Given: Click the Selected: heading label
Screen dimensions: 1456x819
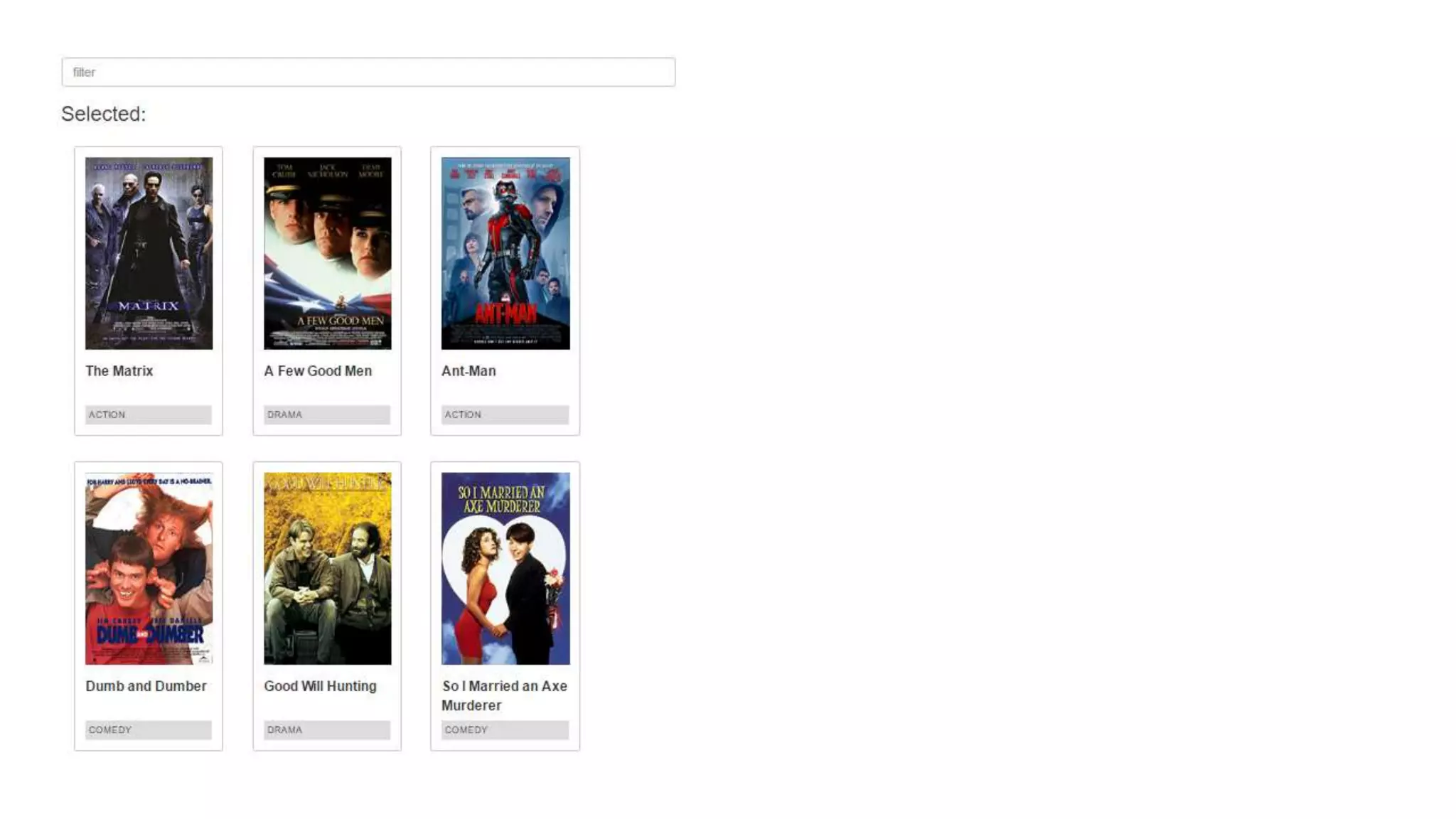Looking at the screenshot, I should (x=104, y=114).
